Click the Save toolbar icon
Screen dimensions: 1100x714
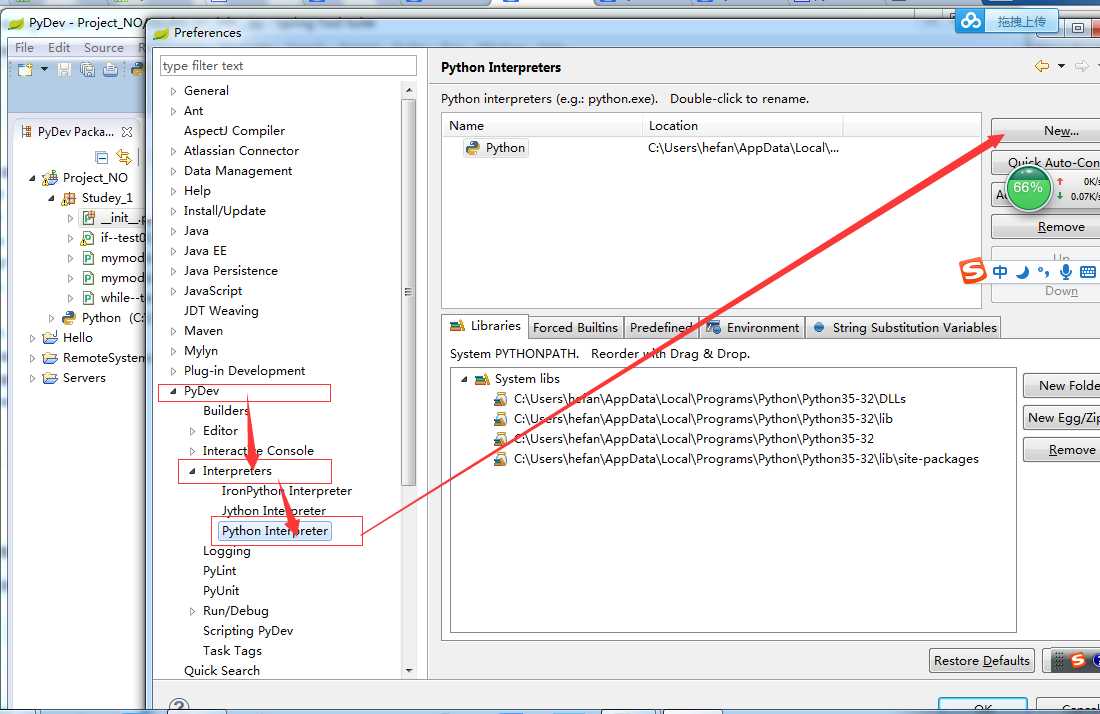tap(65, 69)
